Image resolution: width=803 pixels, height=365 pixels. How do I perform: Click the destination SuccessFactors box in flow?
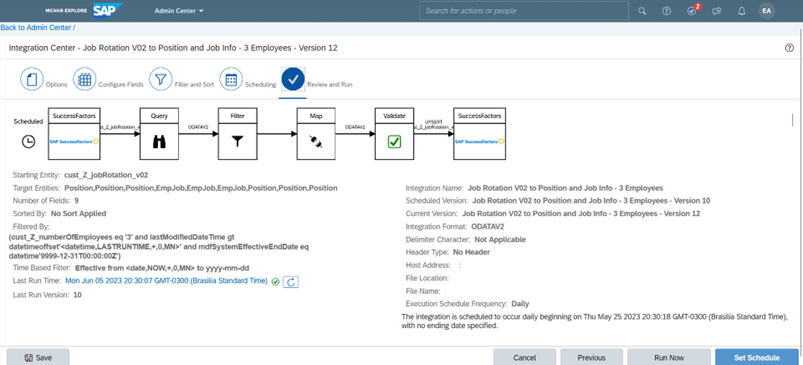[480, 134]
